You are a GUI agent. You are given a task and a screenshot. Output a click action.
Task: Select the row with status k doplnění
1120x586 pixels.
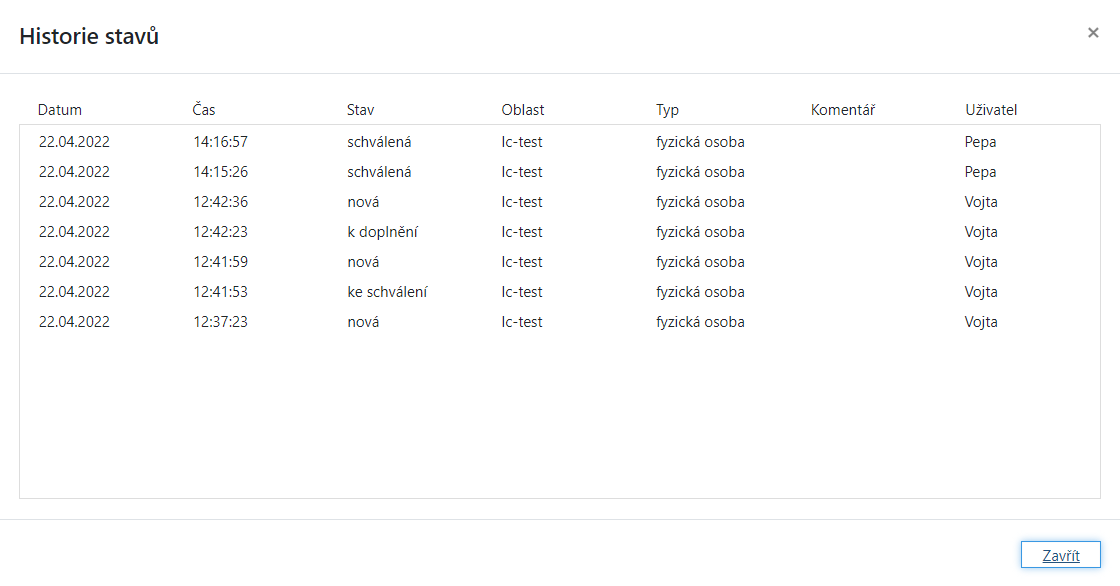tap(382, 232)
